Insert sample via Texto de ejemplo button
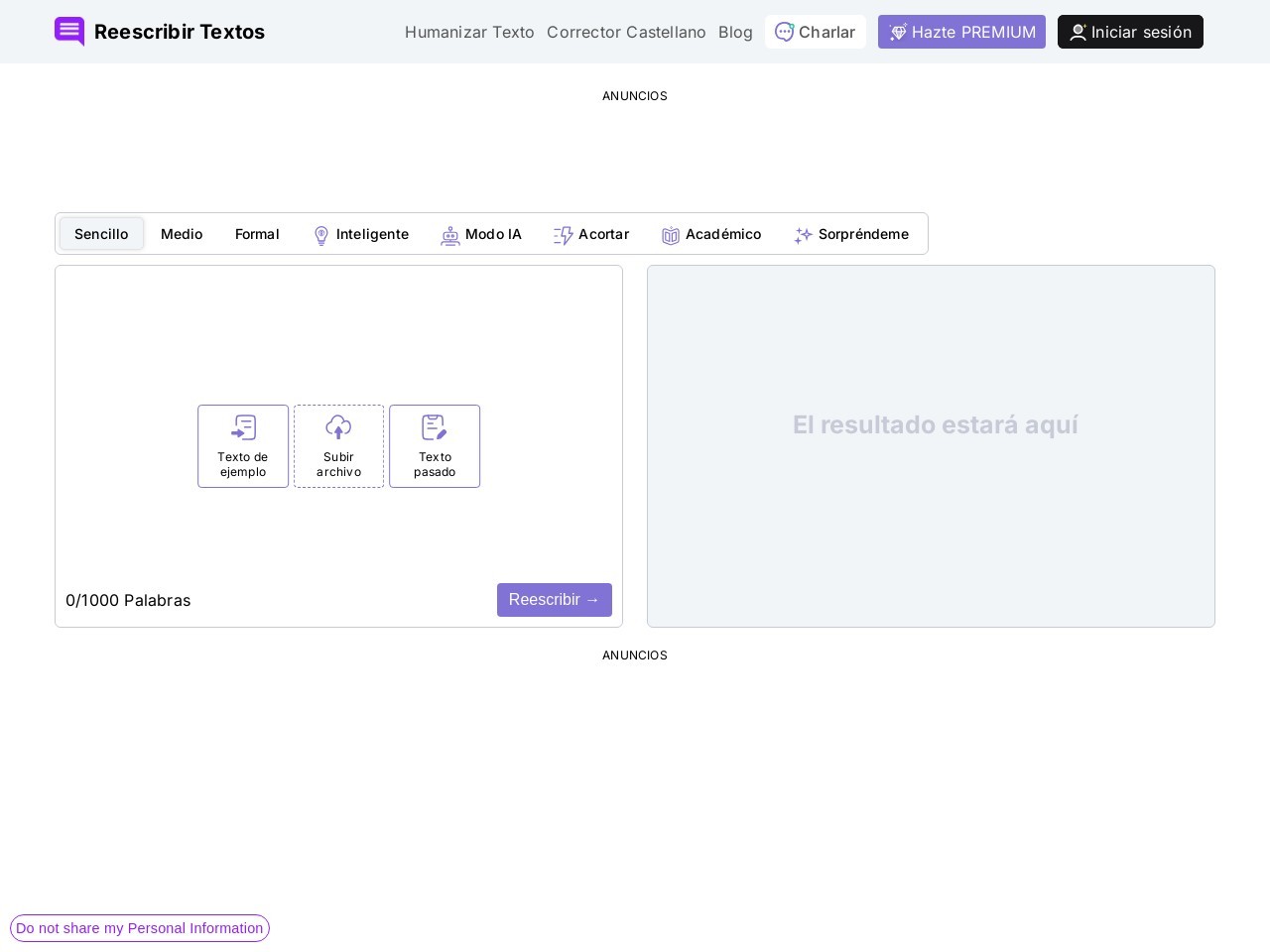Image resolution: width=1270 pixels, height=952 pixels. [x=243, y=446]
